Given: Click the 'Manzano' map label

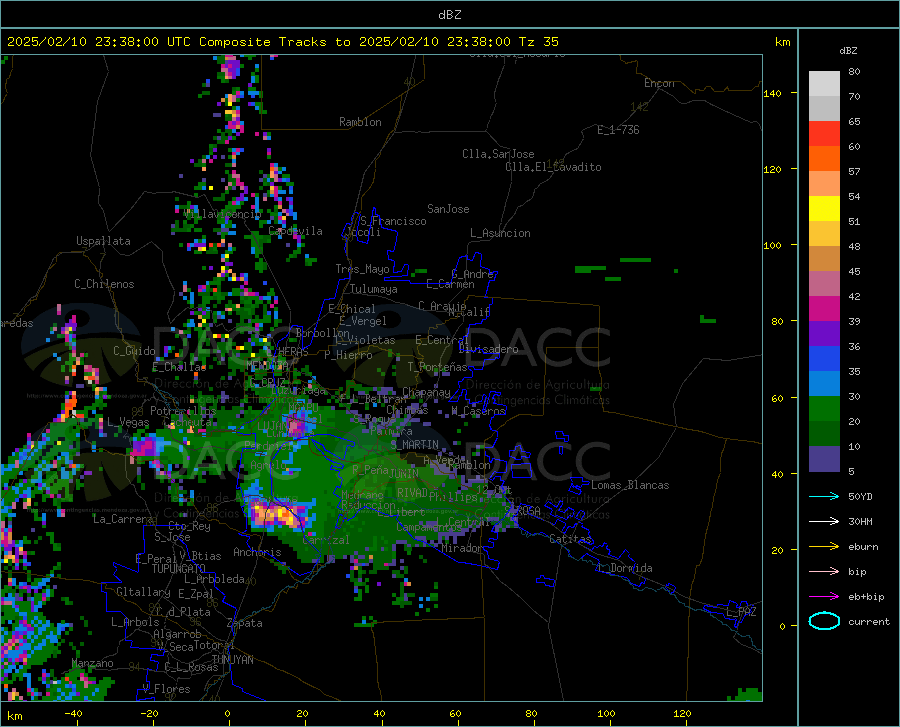Looking at the screenshot, I should (92, 663).
